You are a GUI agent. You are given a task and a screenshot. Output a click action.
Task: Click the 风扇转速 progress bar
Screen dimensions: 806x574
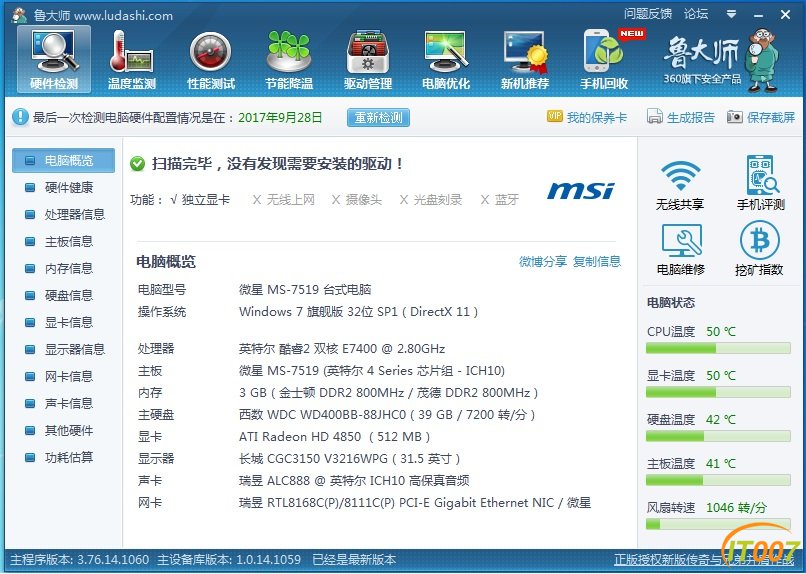718,525
